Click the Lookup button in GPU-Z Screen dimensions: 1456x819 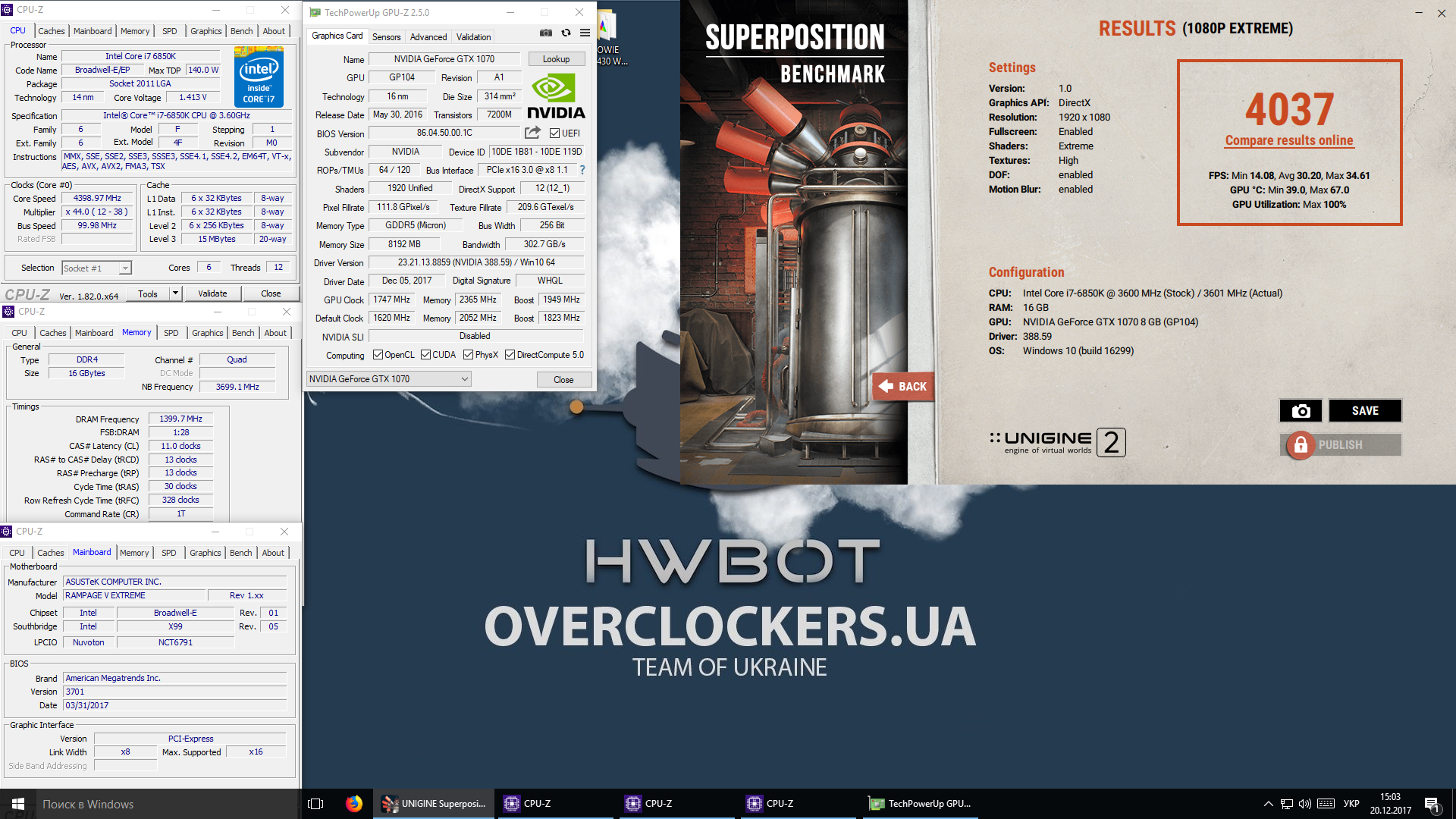click(556, 59)
